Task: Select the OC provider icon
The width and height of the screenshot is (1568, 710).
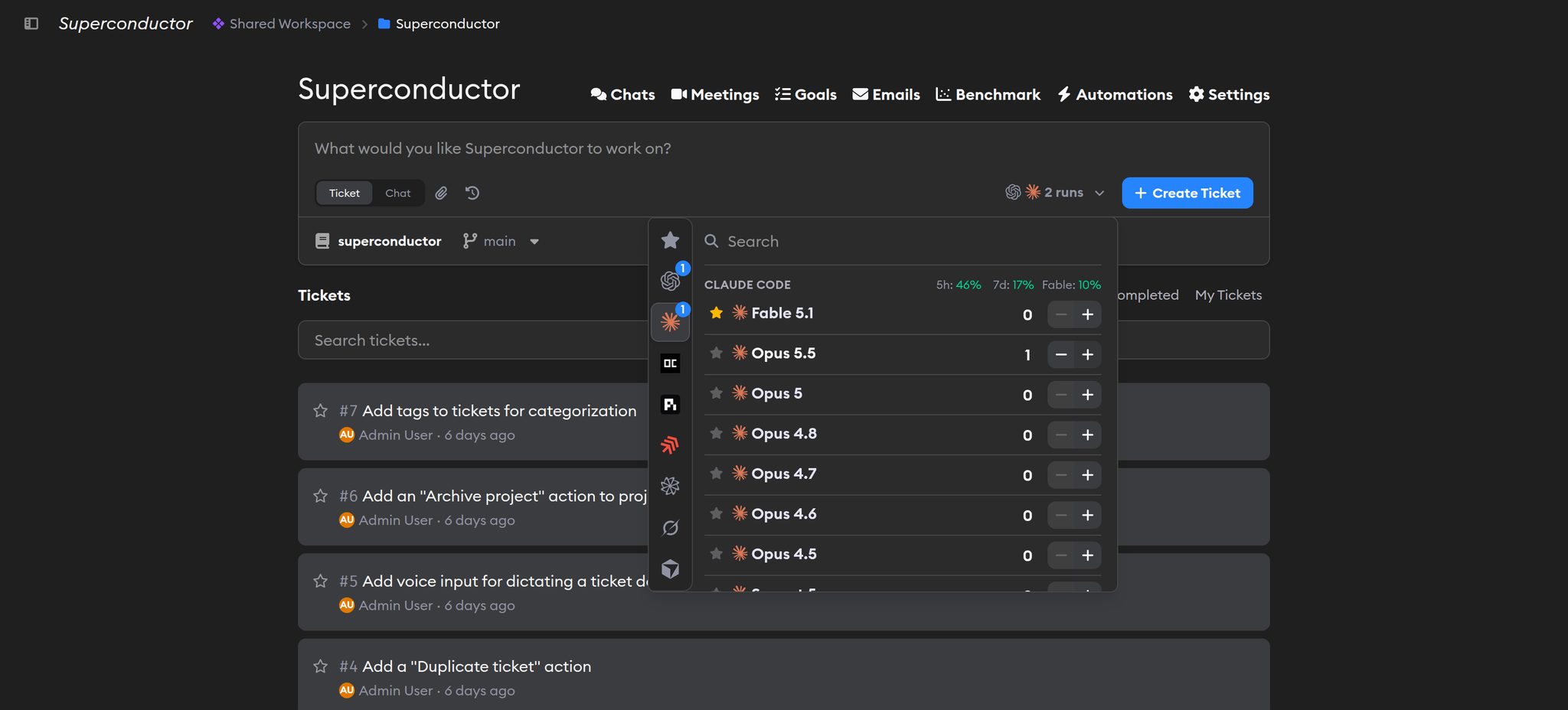Action: tap(670, 363)
